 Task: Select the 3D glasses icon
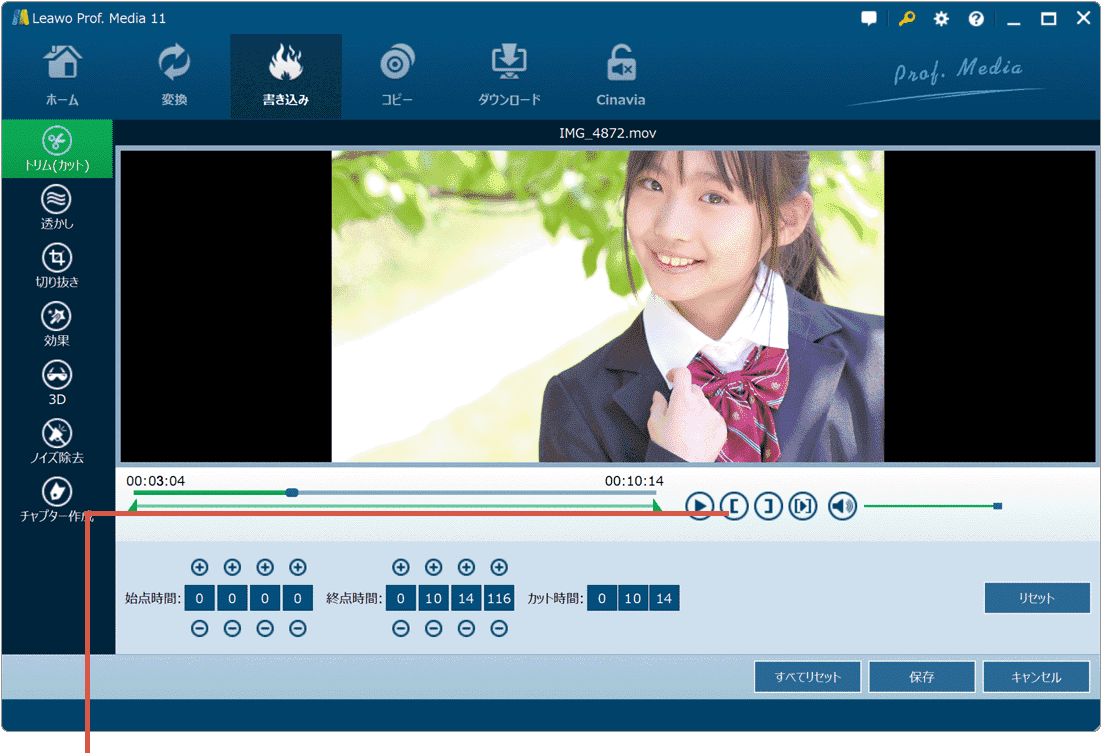(57, 382)
